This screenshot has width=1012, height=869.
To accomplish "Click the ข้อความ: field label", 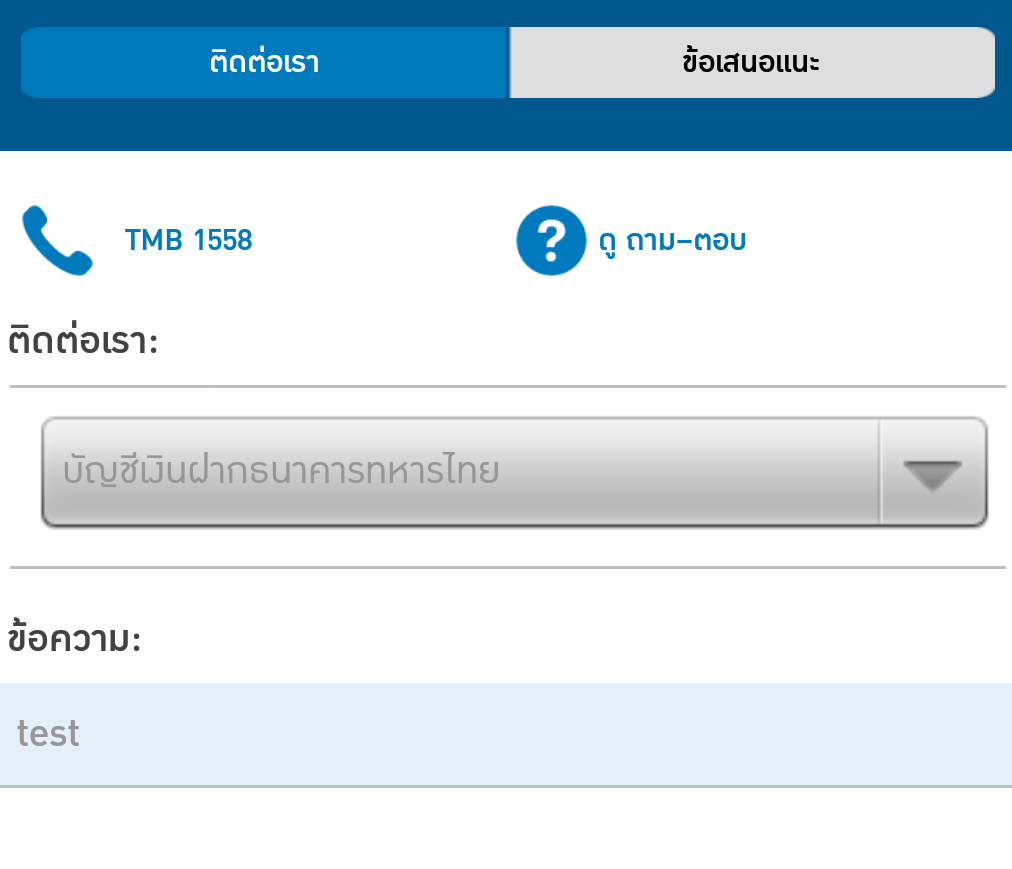I will tap(75, 639).
